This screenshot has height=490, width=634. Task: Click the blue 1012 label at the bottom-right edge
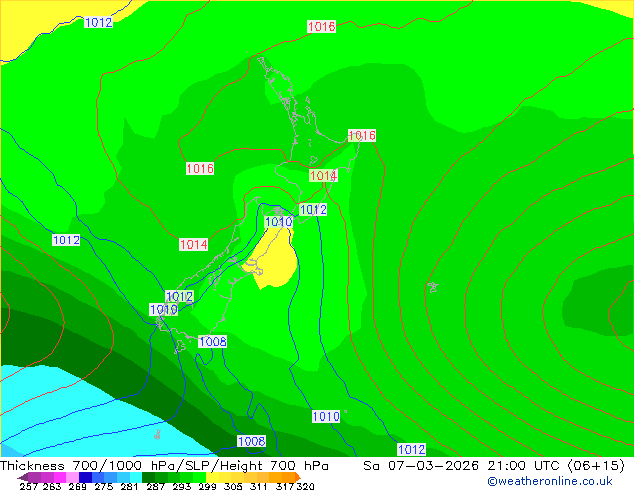411,450
